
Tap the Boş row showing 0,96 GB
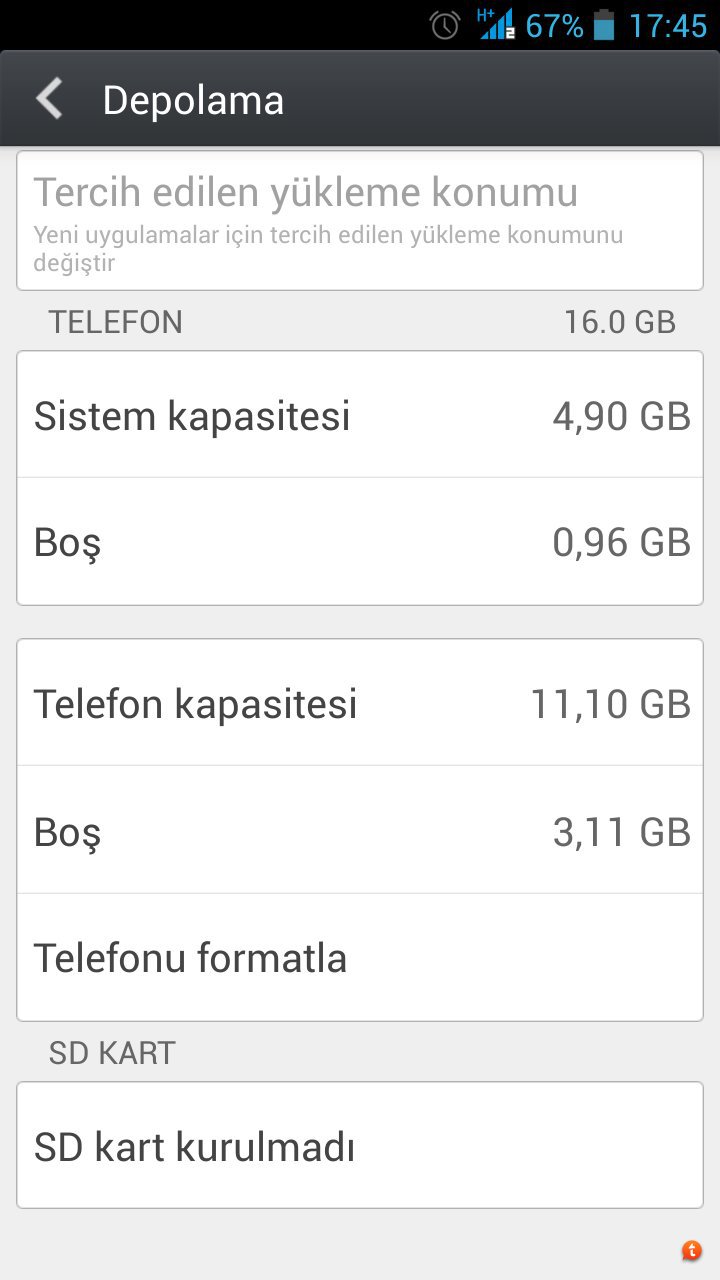pos(360,542)
